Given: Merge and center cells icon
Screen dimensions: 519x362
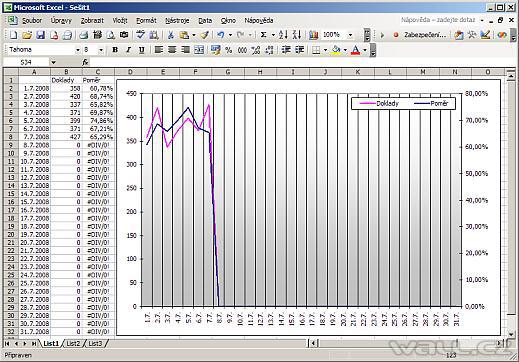Looking at the screenshot, I should [x=199, y=50].
